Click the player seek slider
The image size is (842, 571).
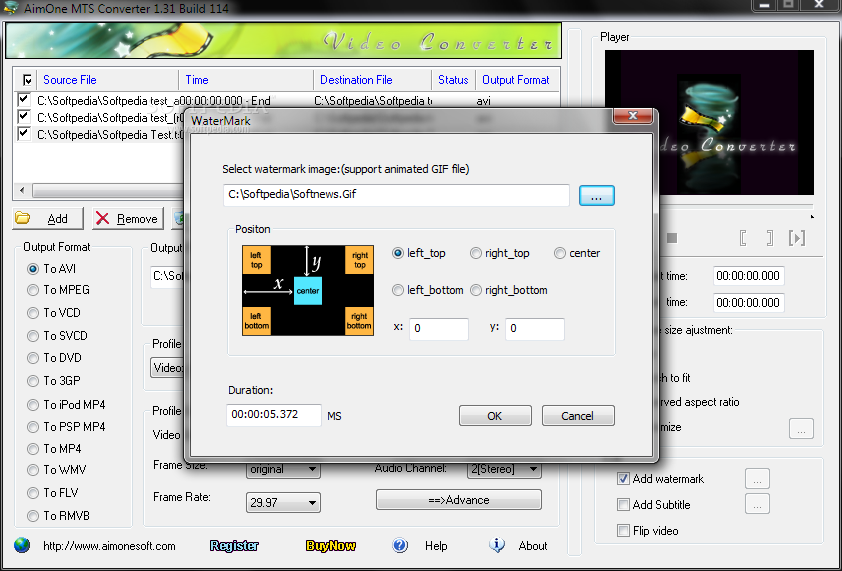coord(736,206)
